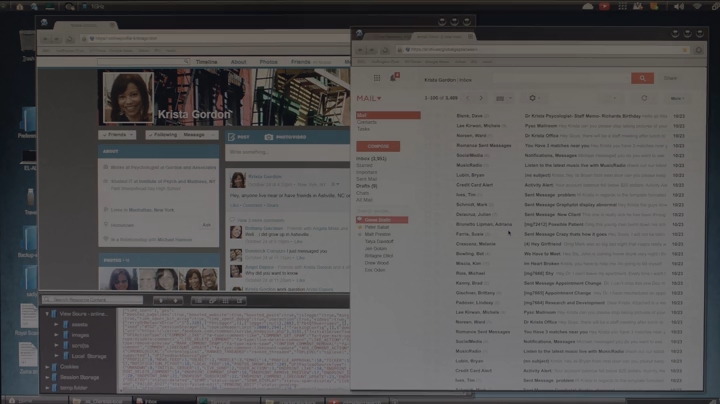Screen dimensions: 720x404
Task: Click the Following button on the profile
Action: [x=163, y=135]
